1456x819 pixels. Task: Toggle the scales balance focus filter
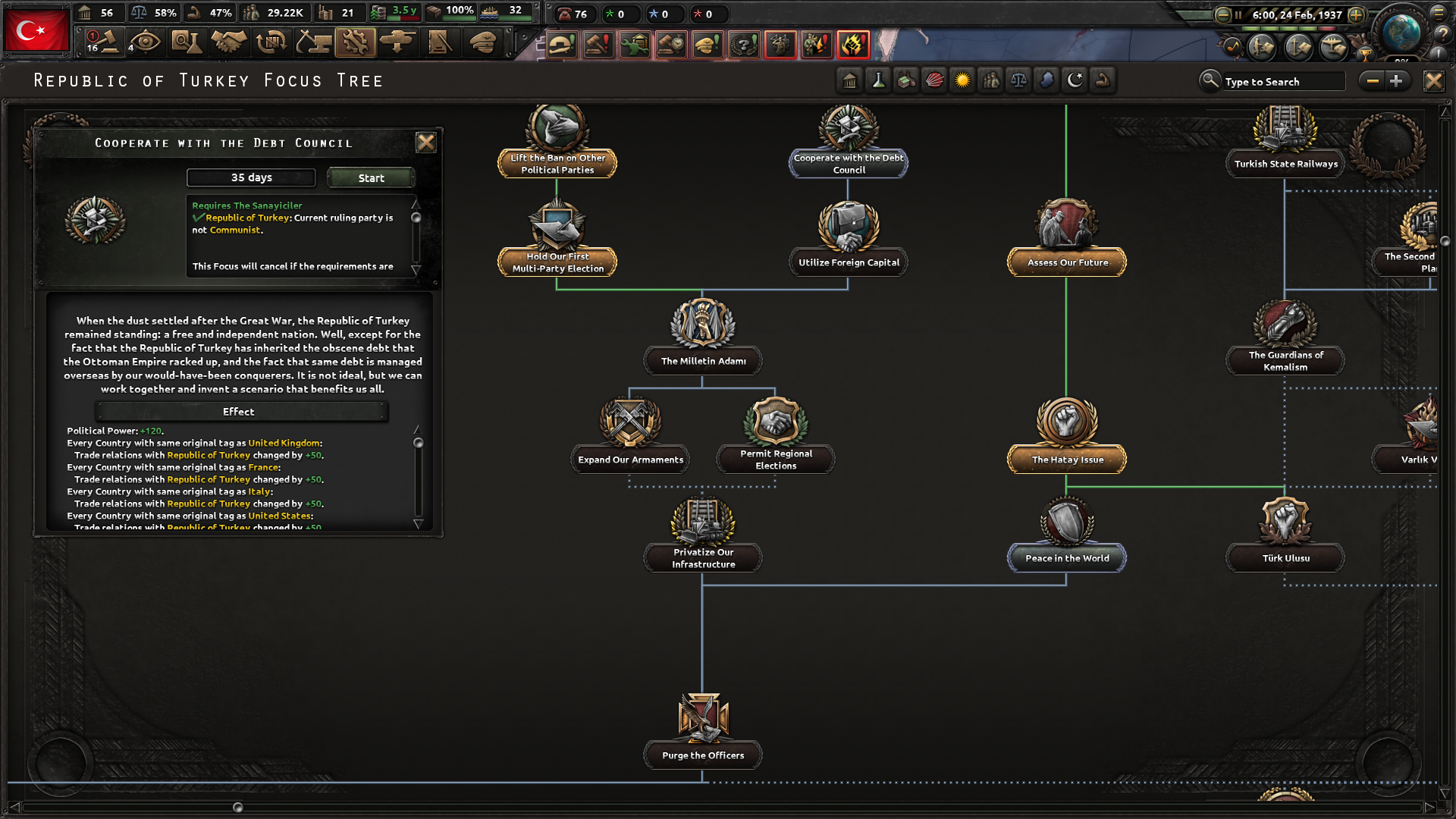(1018, 80)
